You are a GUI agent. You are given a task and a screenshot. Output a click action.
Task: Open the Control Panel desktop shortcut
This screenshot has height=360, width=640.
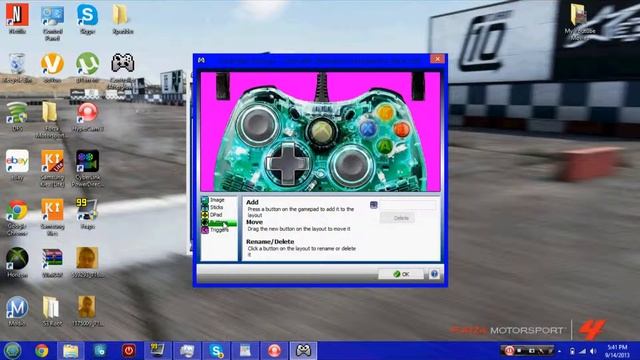[x=52, y=22]
